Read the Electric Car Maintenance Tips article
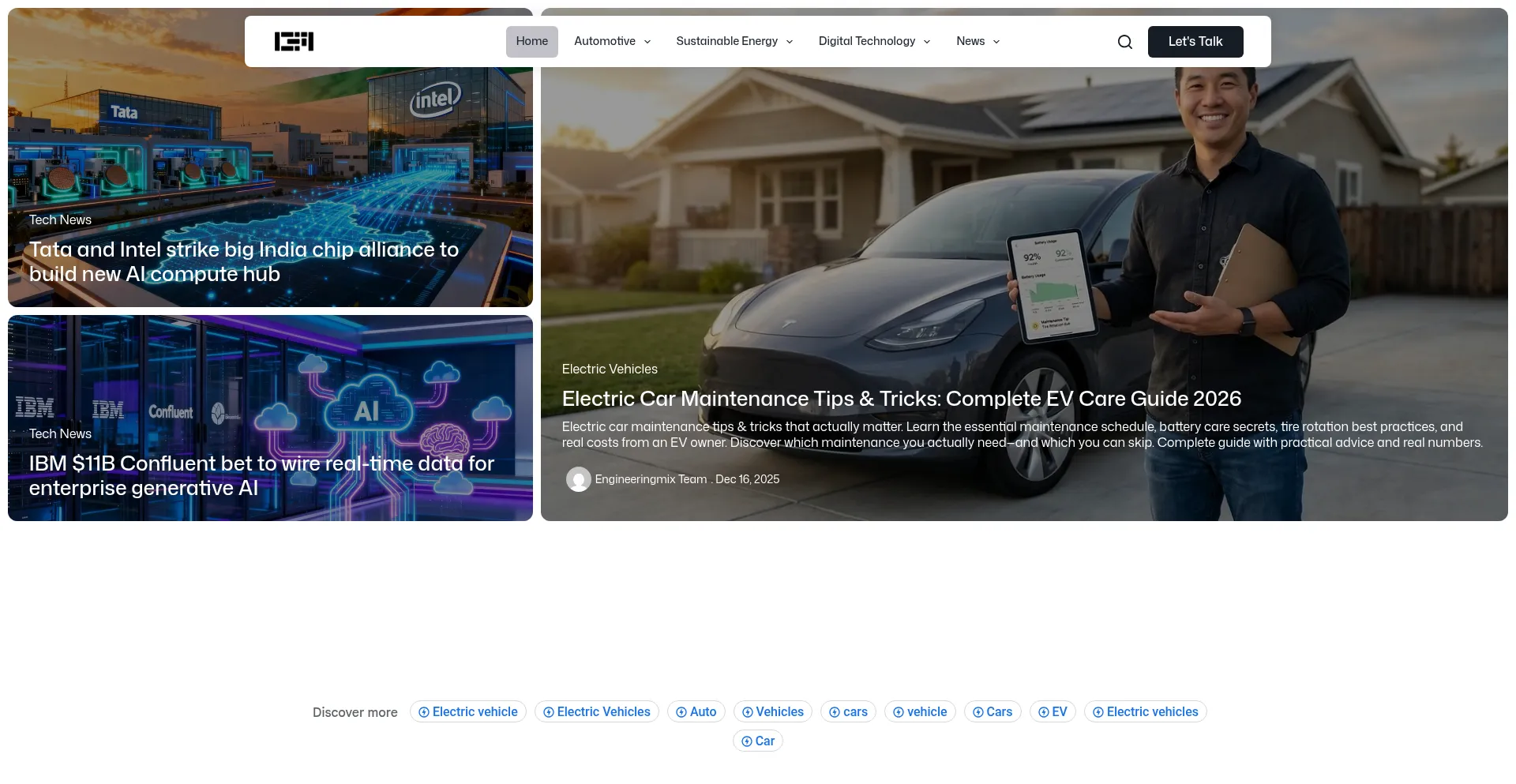This screenshot has width=1516, height=784. coord(901,399)
